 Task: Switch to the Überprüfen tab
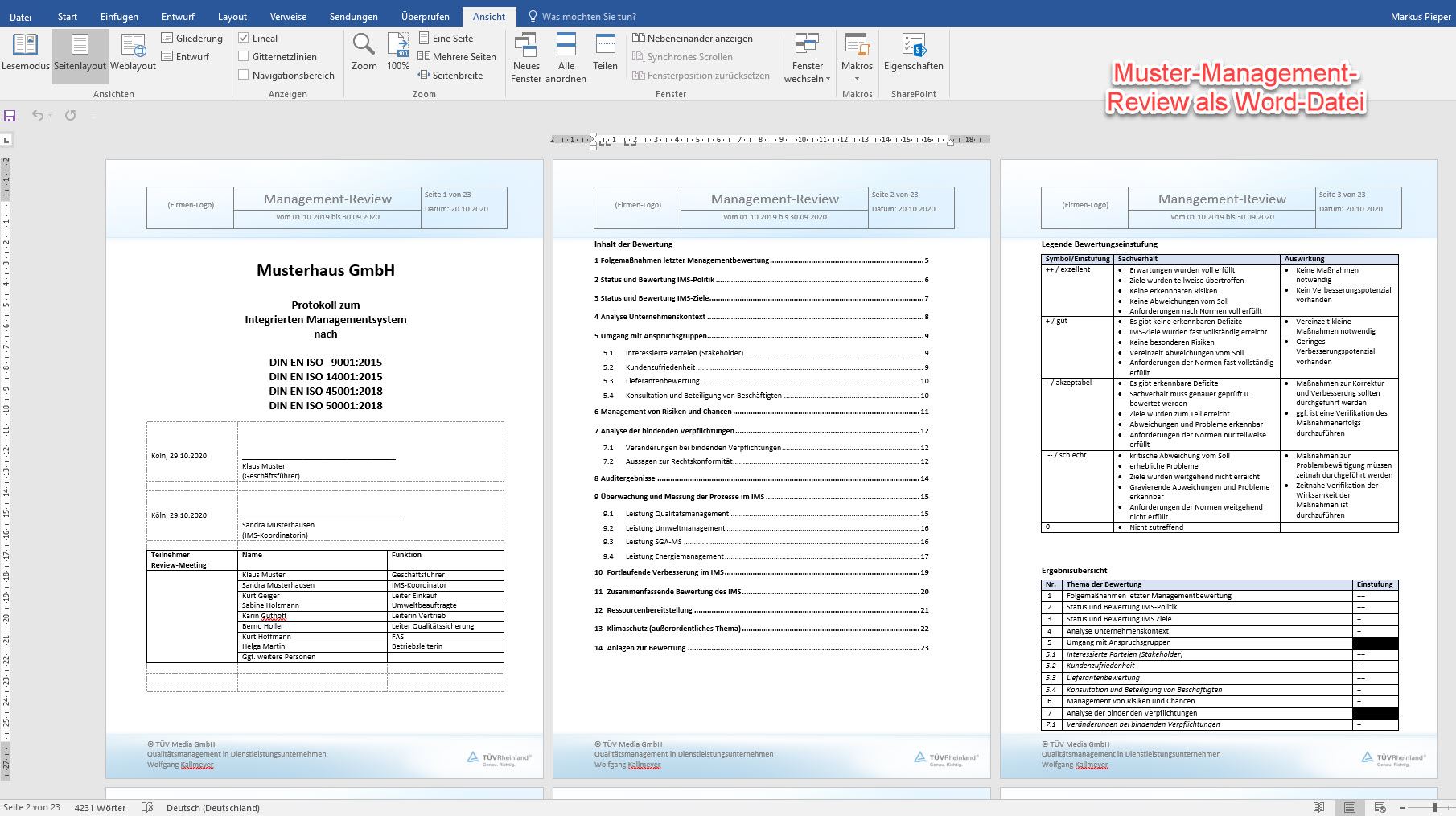425,16
